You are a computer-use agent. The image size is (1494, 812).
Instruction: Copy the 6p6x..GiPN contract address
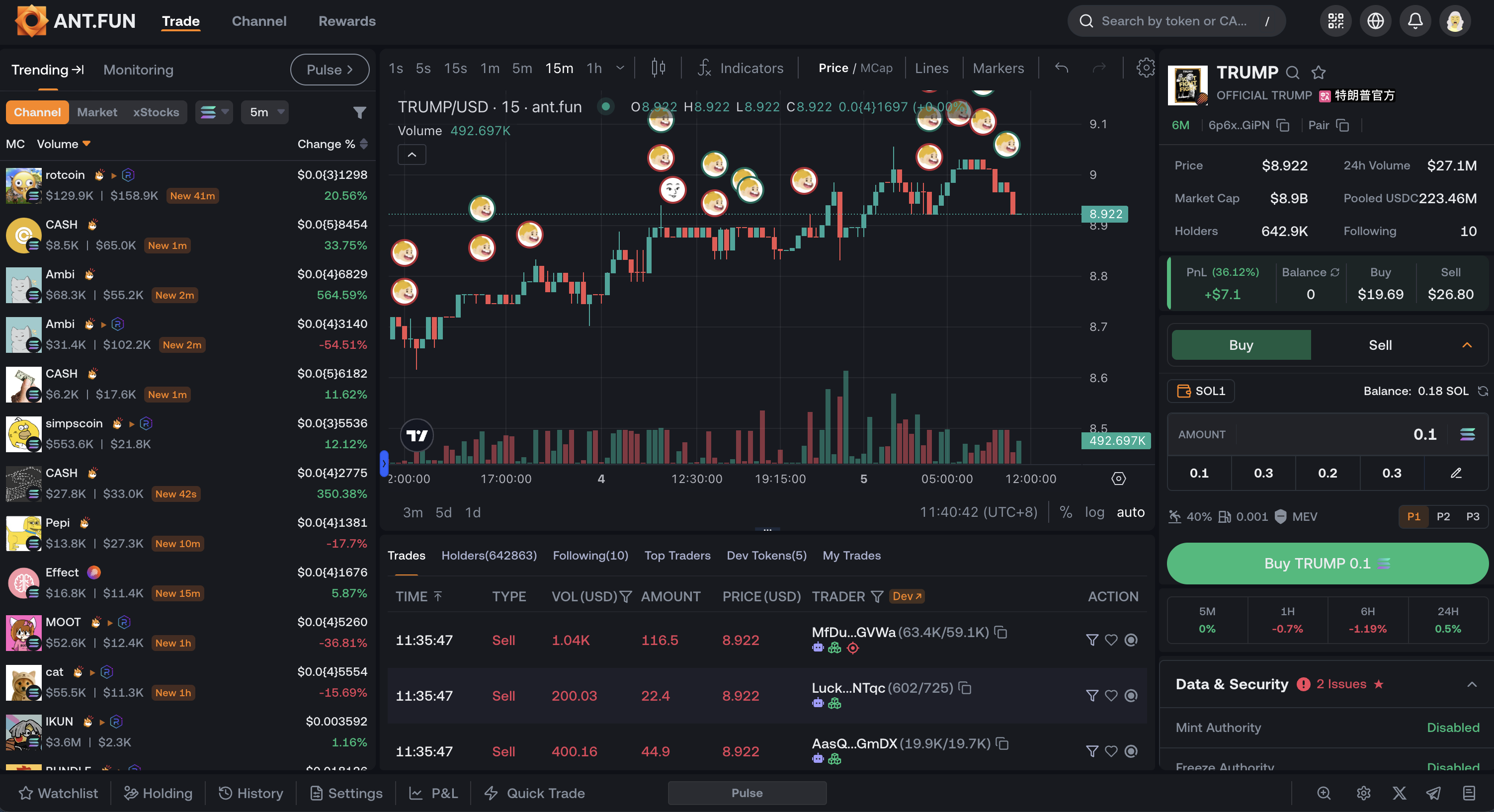pos(1282,125)
